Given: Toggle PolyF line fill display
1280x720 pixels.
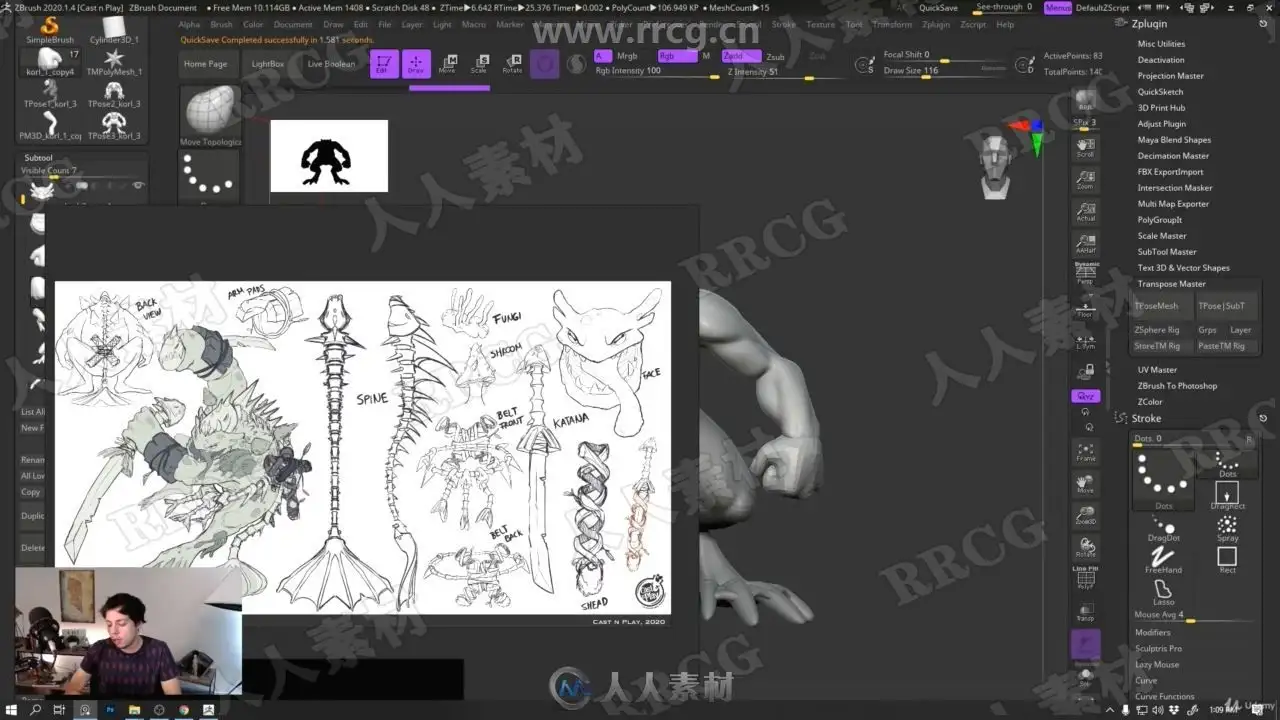Looking at the screenshot, I should click(1085, 579).
